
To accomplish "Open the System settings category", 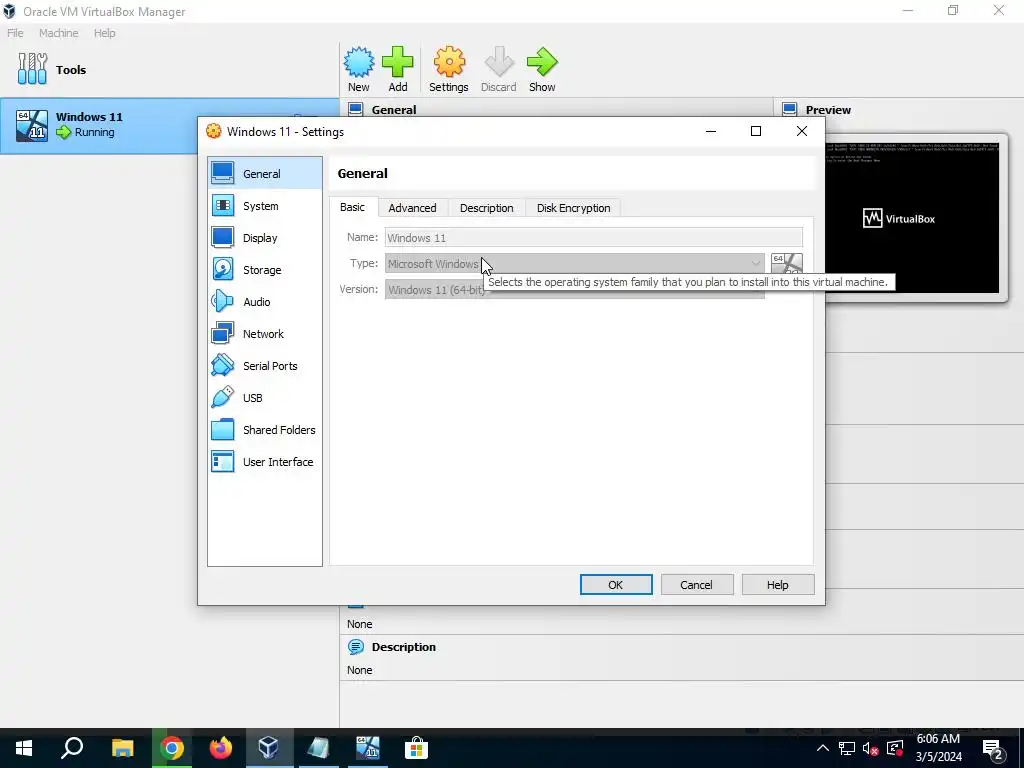I will (x=264, y=206).
